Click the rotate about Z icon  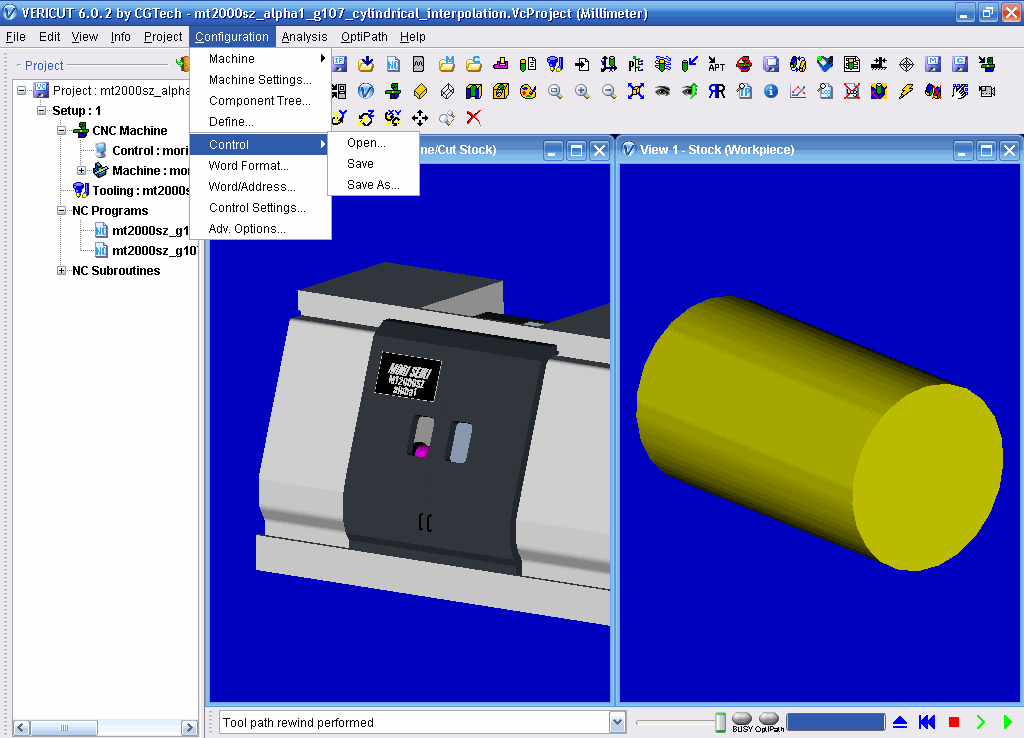tap(366, 118)
